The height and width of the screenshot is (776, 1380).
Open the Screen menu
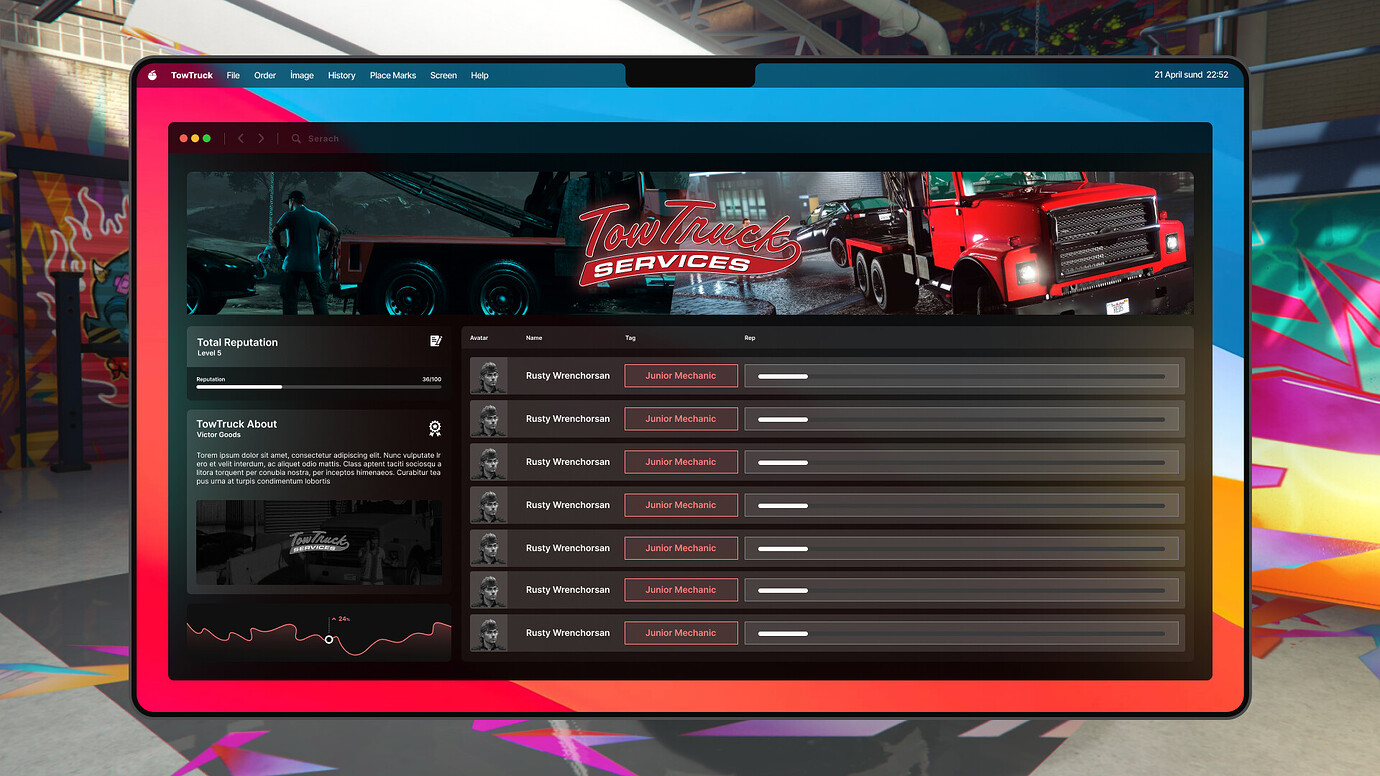(443, 75)
